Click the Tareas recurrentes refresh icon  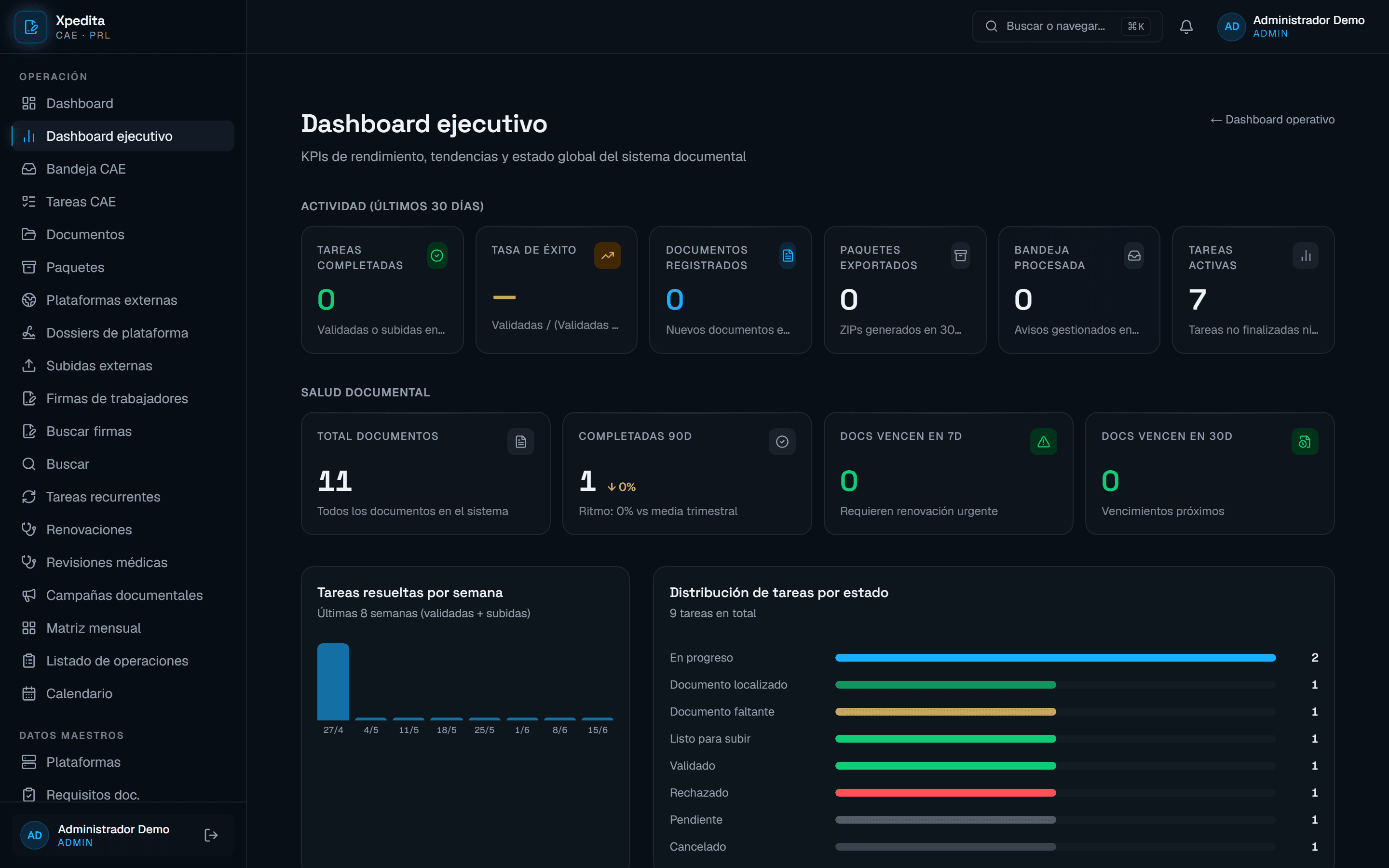coord(29,497)
